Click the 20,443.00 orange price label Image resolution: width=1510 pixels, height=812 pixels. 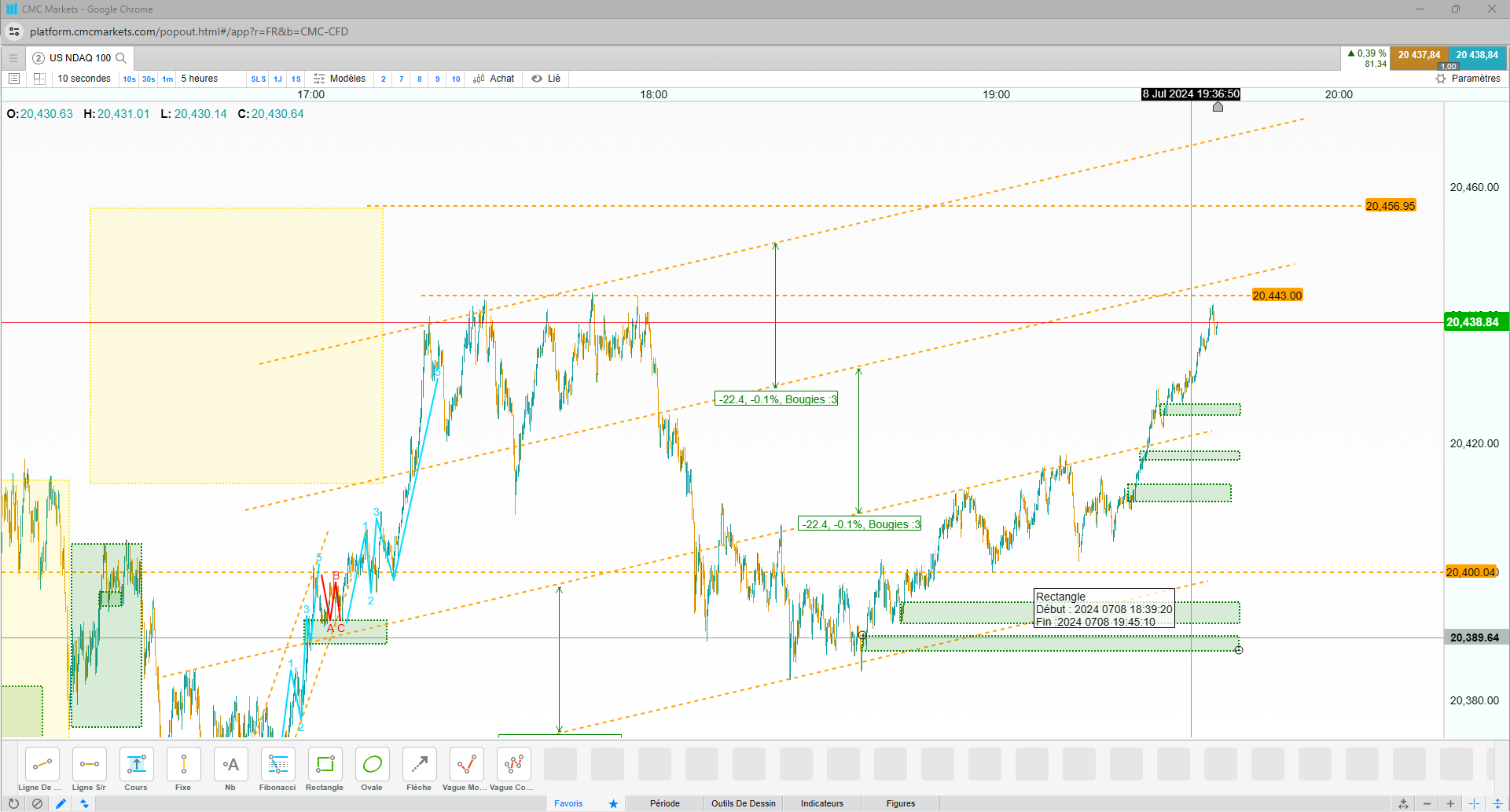(1277, 296)
